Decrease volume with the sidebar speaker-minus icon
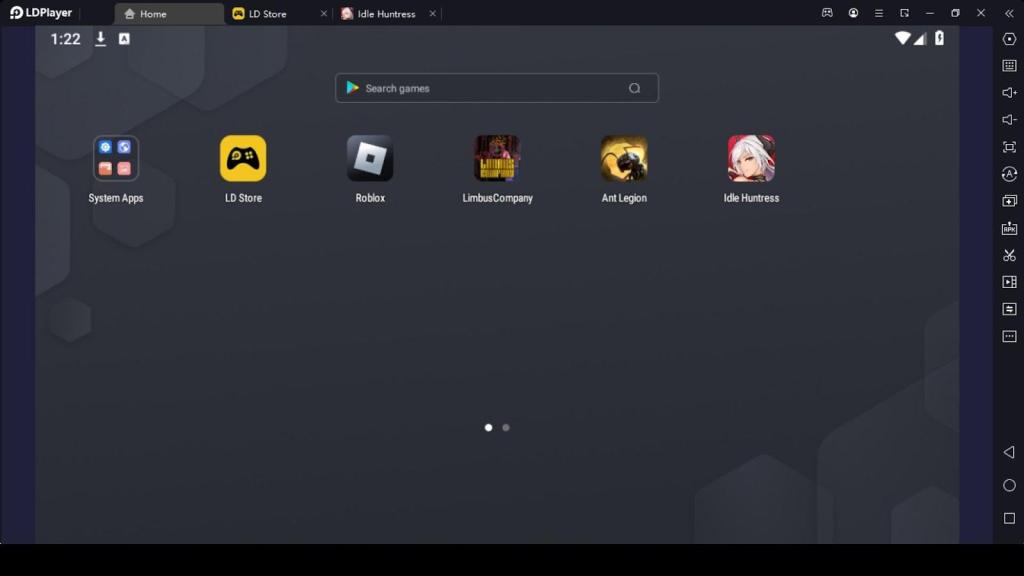 [1009, 120]
